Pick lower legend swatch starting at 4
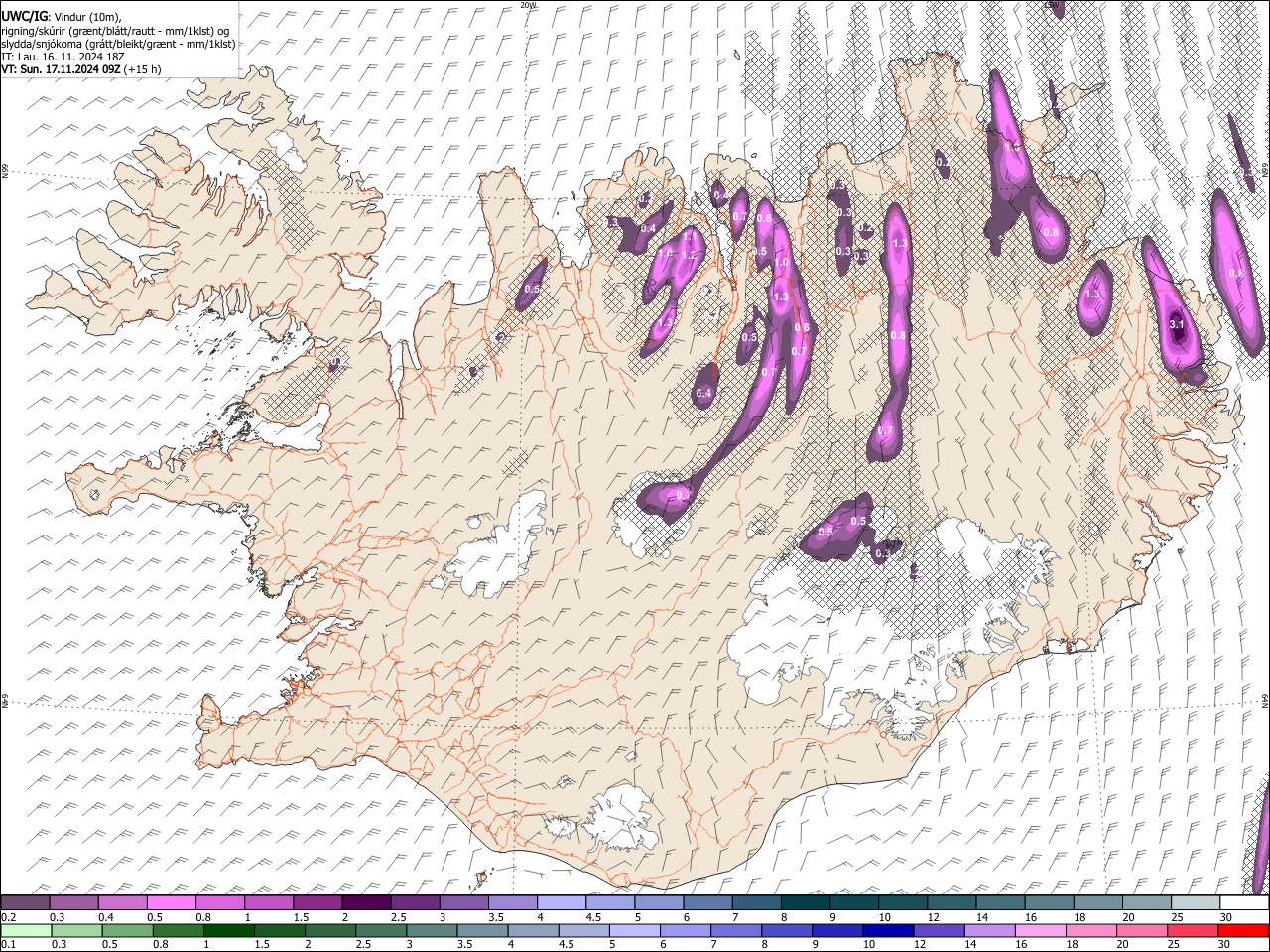1270x952 pixels. pos(533,930)
